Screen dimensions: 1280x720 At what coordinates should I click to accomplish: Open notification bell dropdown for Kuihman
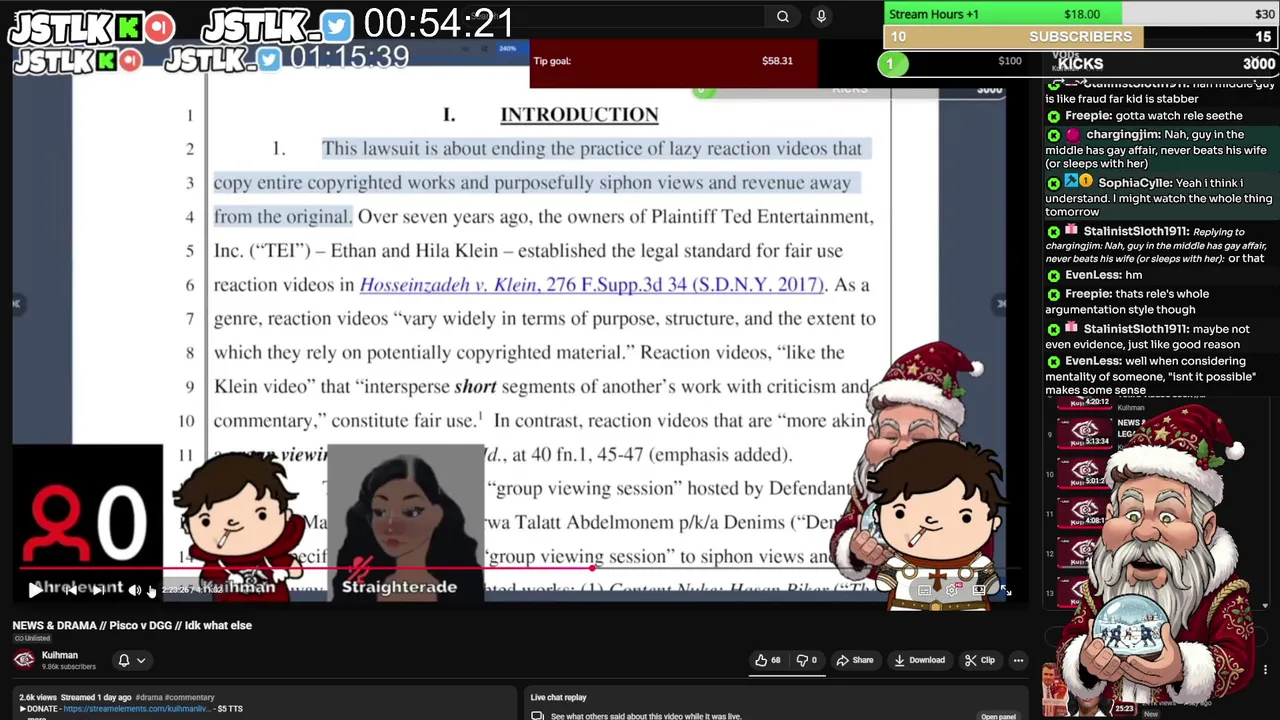(x=132, y=660)
